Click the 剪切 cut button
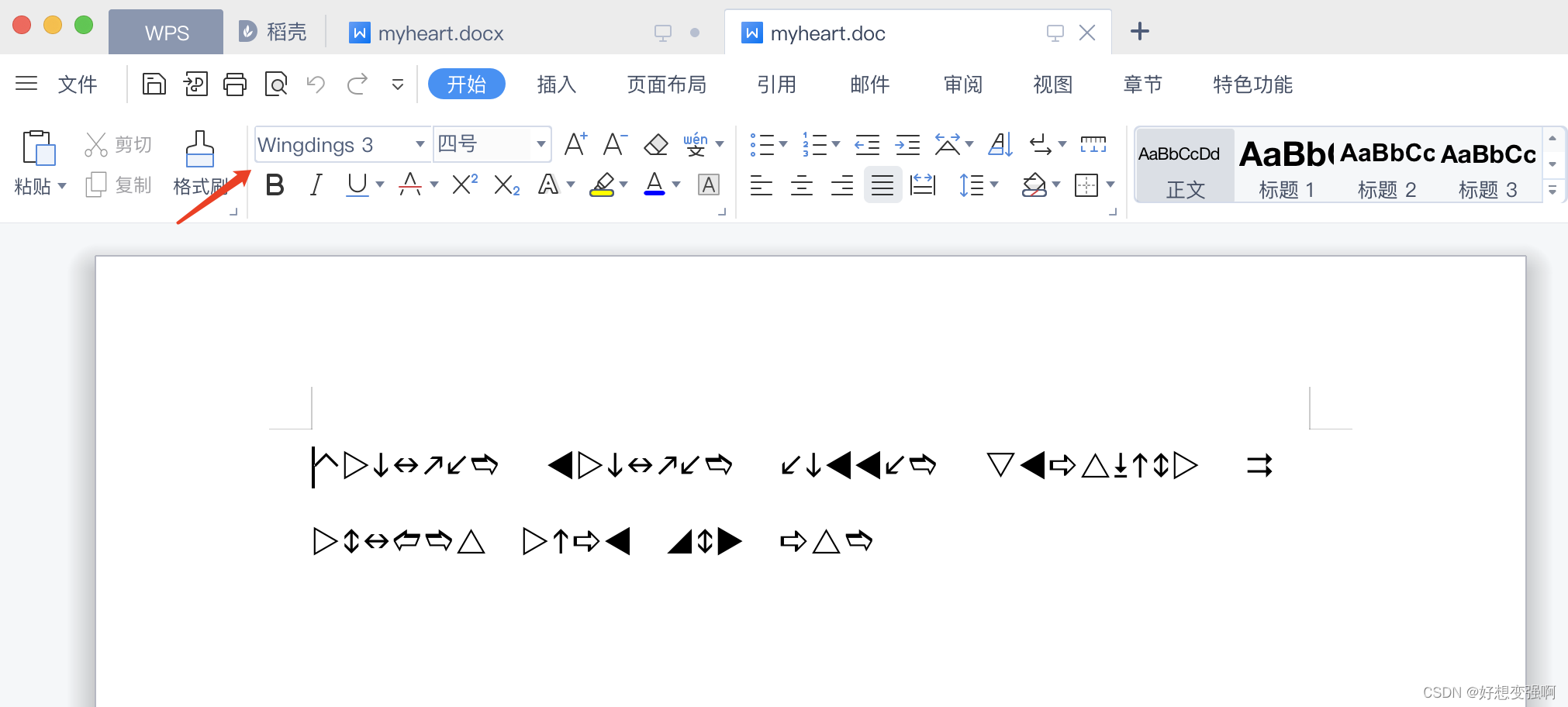Image resolution: width=1568 pixels, height=707 pixels. (118, 144)
